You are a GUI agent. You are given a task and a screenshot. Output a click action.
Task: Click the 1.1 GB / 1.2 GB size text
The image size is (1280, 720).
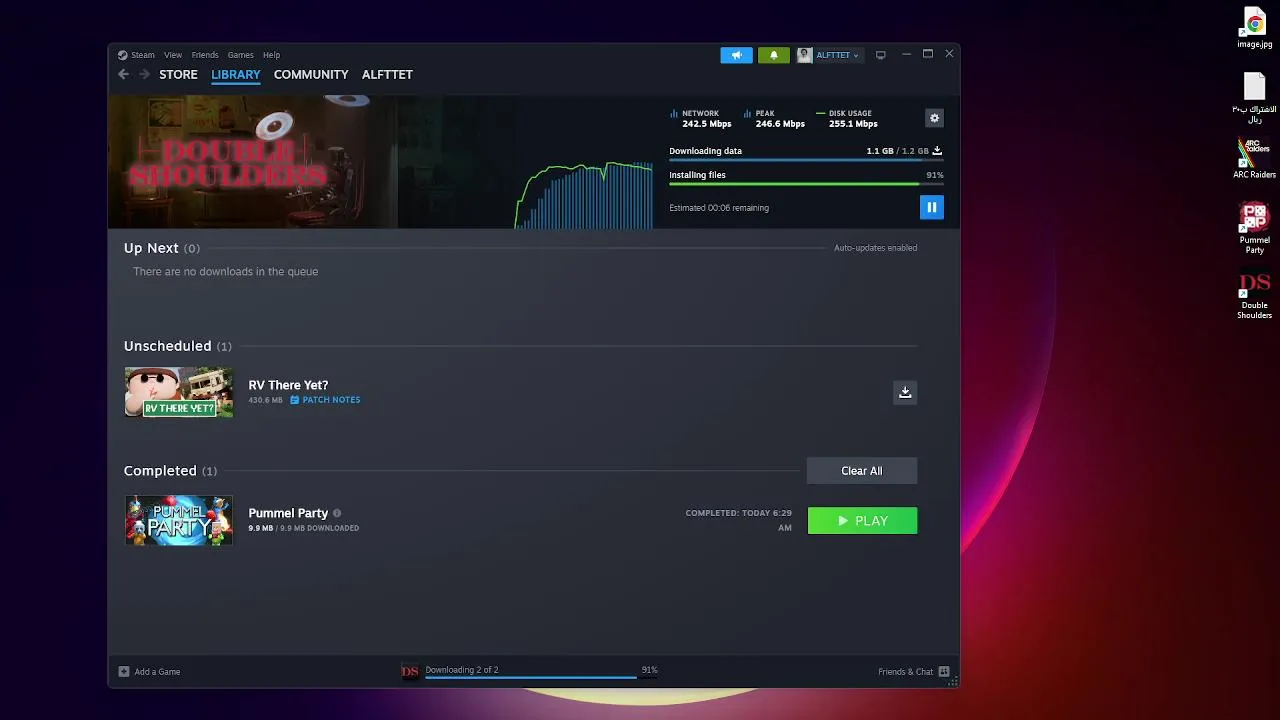click(897, 151)
